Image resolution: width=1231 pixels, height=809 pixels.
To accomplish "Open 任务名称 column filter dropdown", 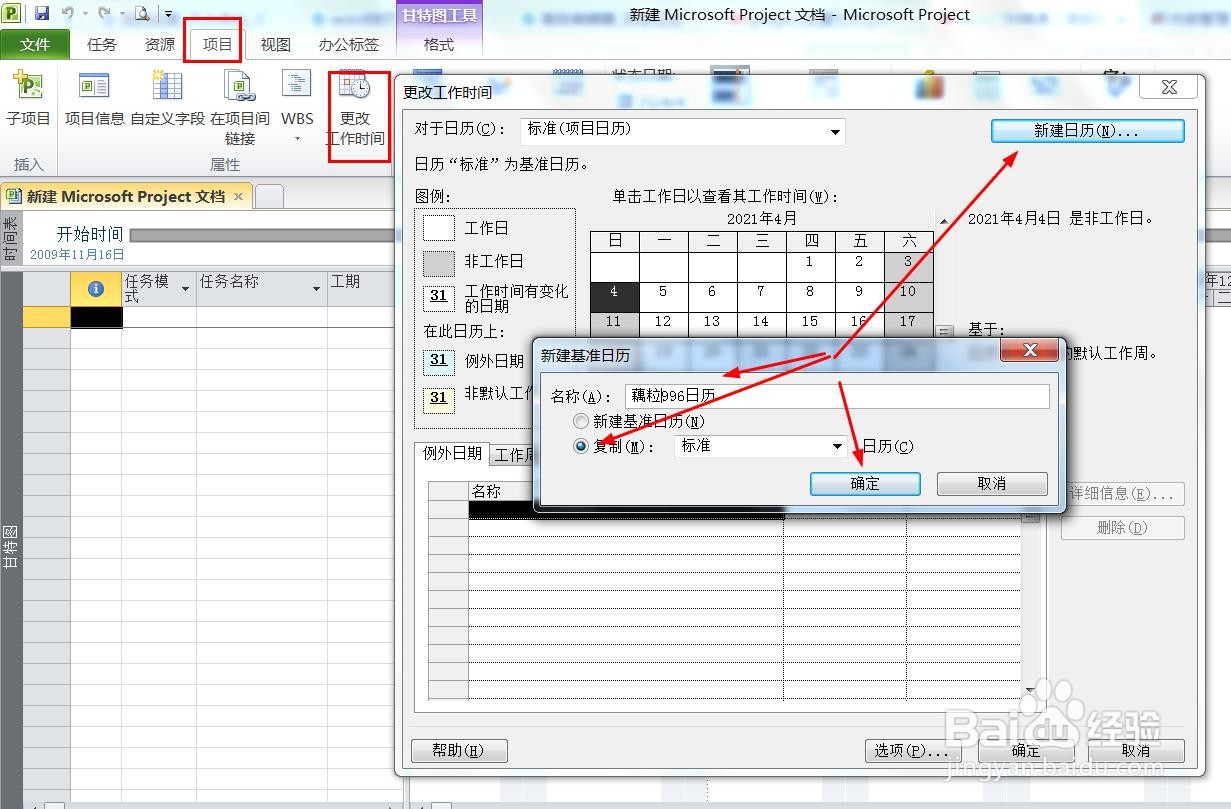I will coord(316,289).
